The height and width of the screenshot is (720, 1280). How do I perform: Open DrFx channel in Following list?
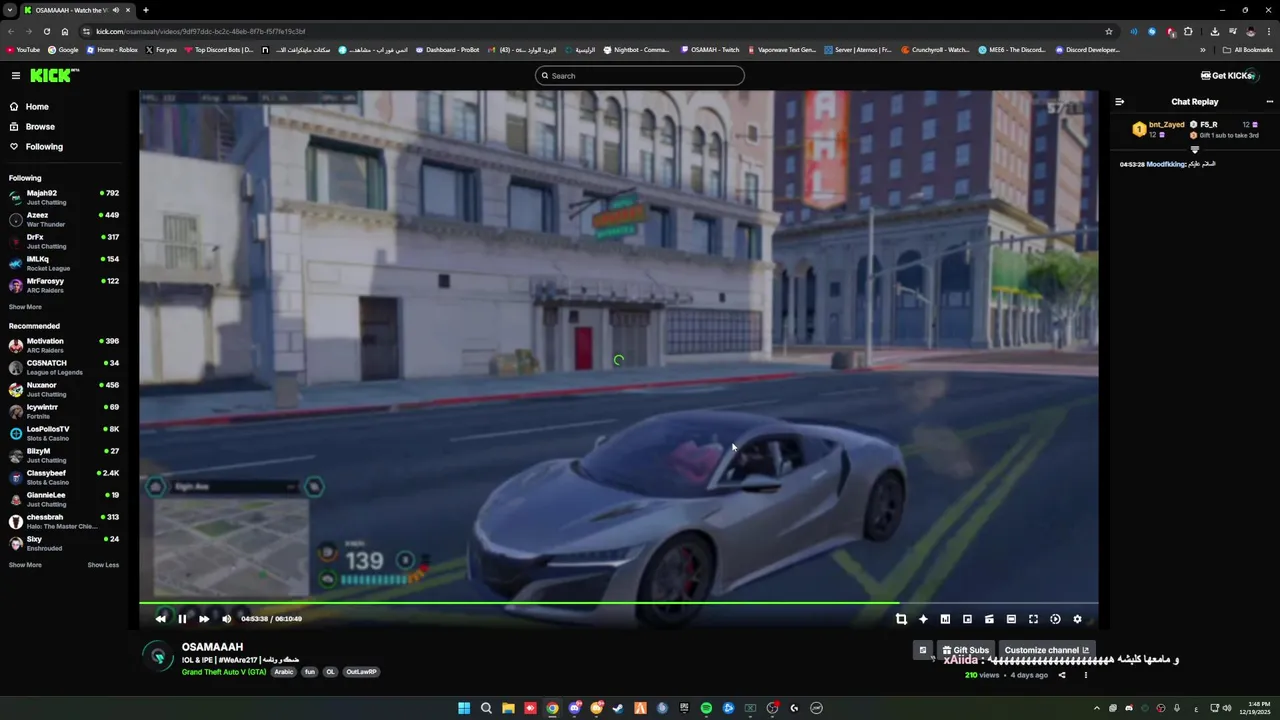(64, 241)
